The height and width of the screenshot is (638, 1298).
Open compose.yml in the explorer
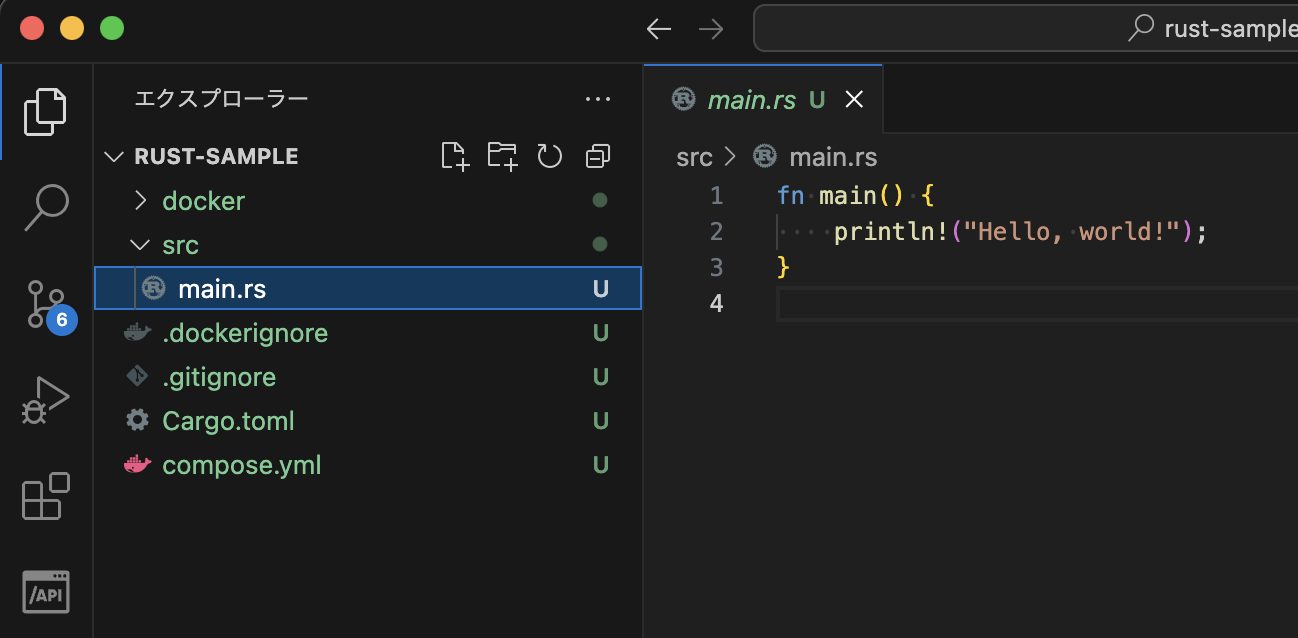pos(241,465)
